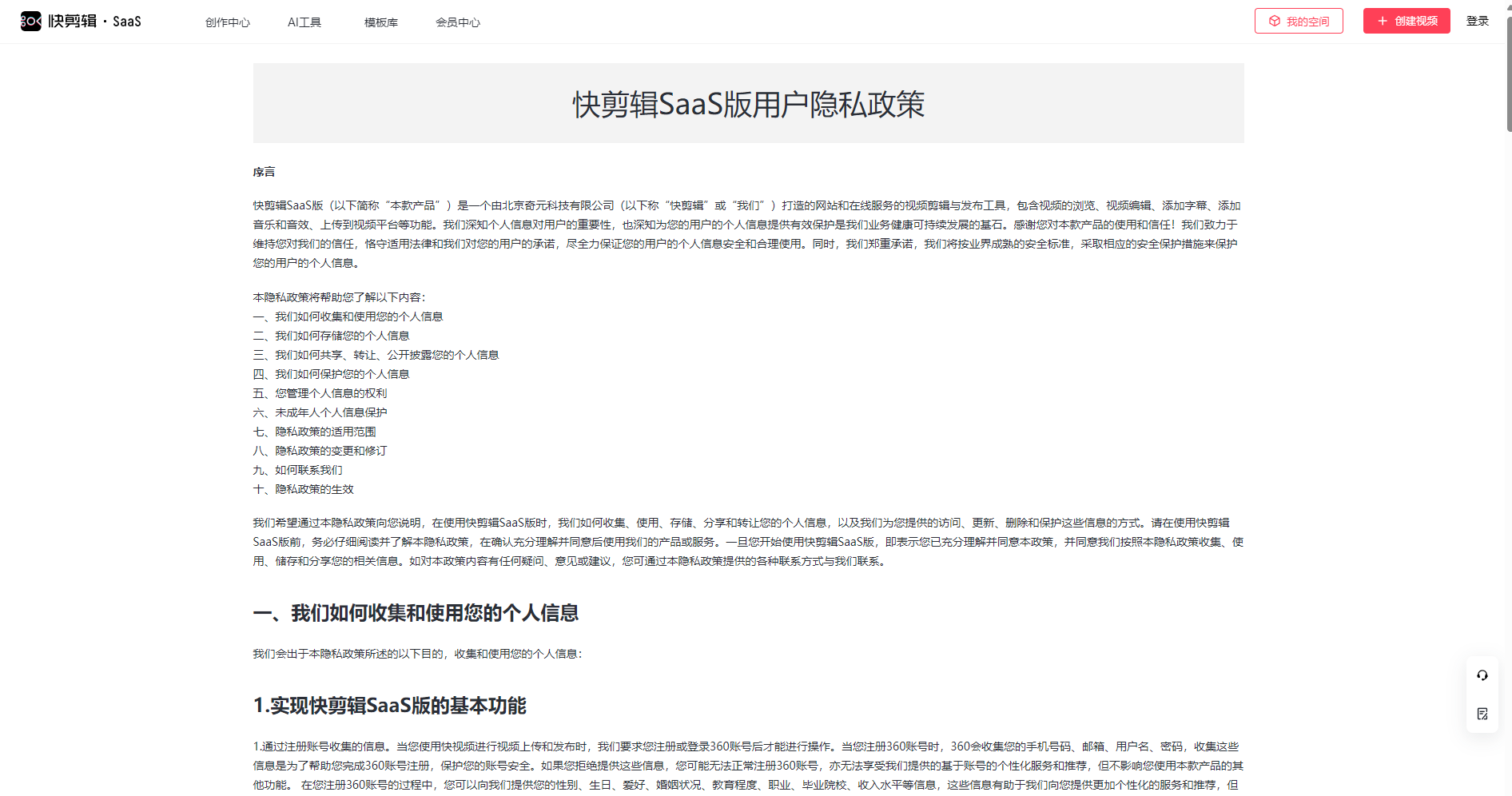Open the AI工具 menu
The height and width of the screenshot is (796, 1512).
pyautogui.click(x=304, y=22)
